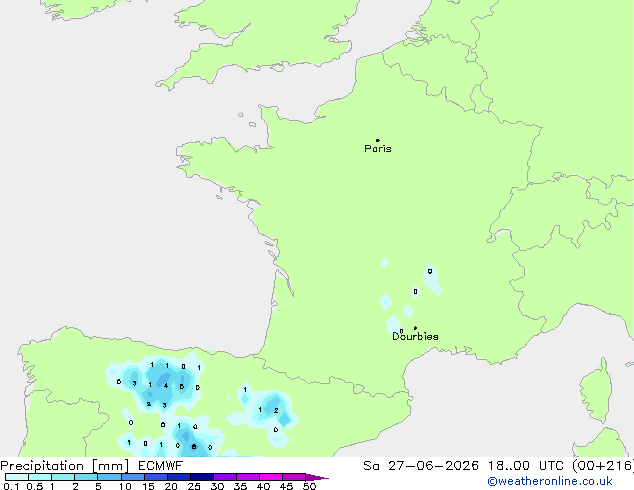Click the (00+216) forecast offset text

pyautogui.click(x=603, y=466)
